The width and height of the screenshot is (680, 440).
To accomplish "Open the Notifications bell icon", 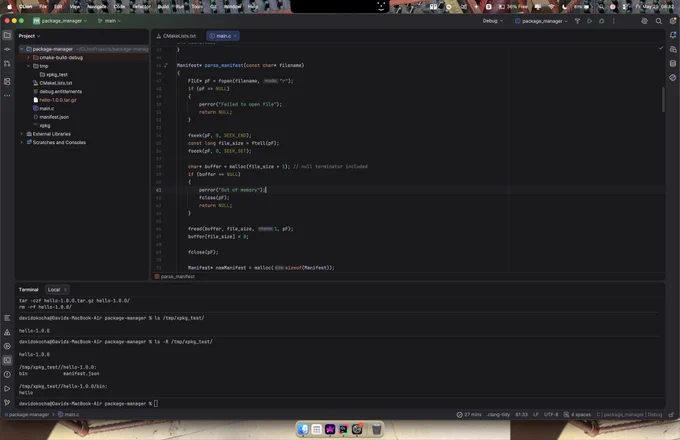I will [673, 36].
